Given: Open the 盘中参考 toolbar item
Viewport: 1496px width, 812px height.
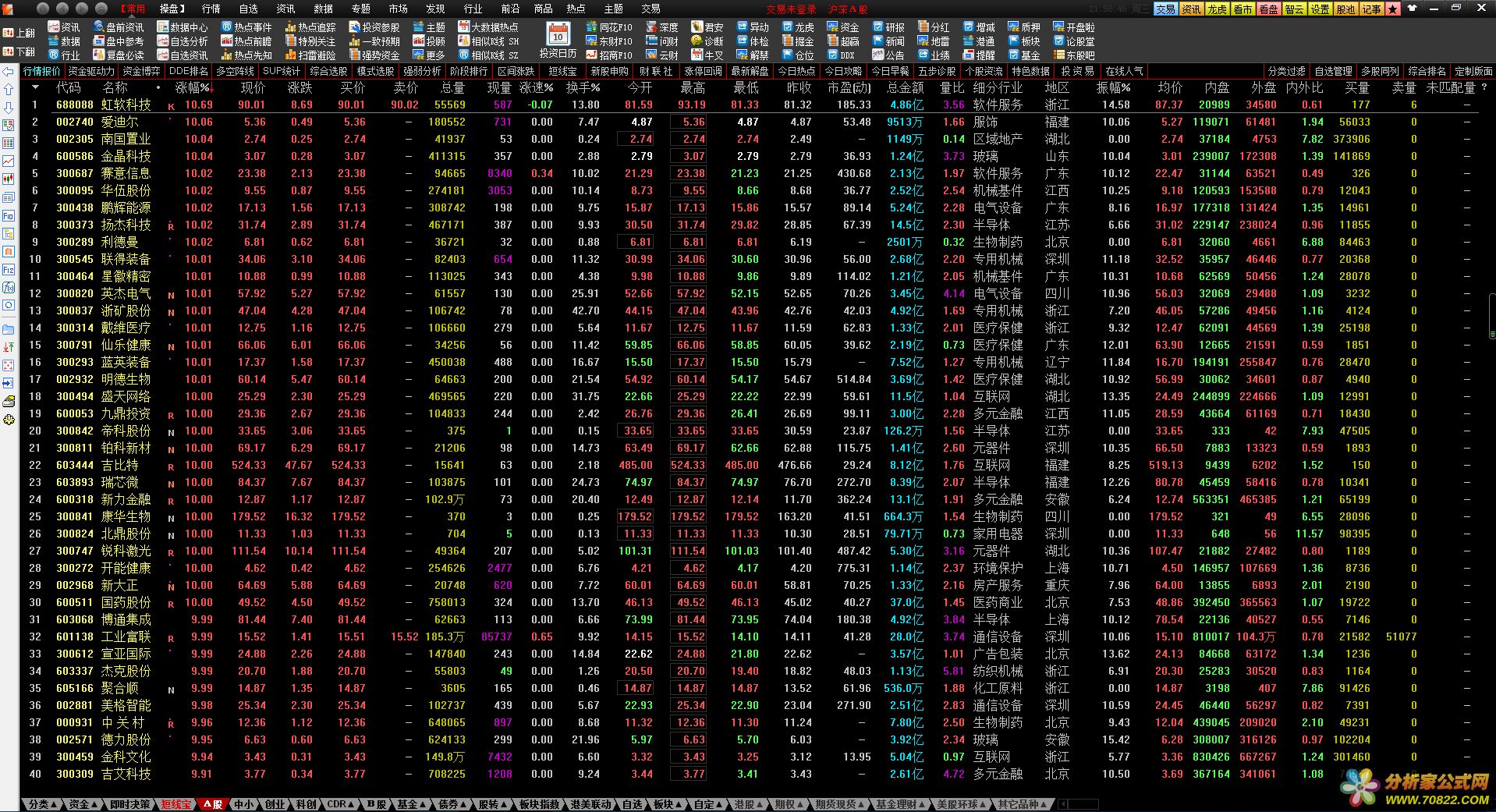Looking at the screenshot, I should tap(118, 41).
